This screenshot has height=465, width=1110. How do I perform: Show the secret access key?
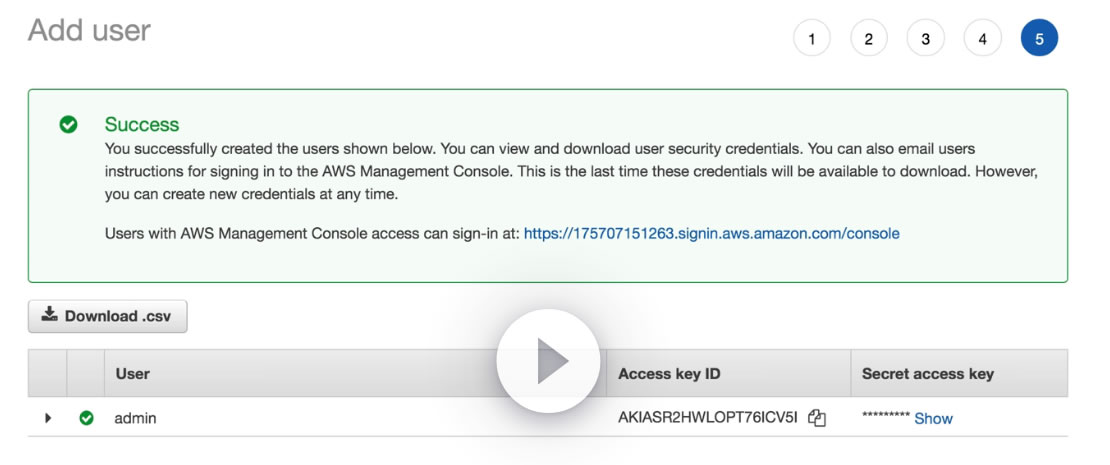(x=933, y=419)
